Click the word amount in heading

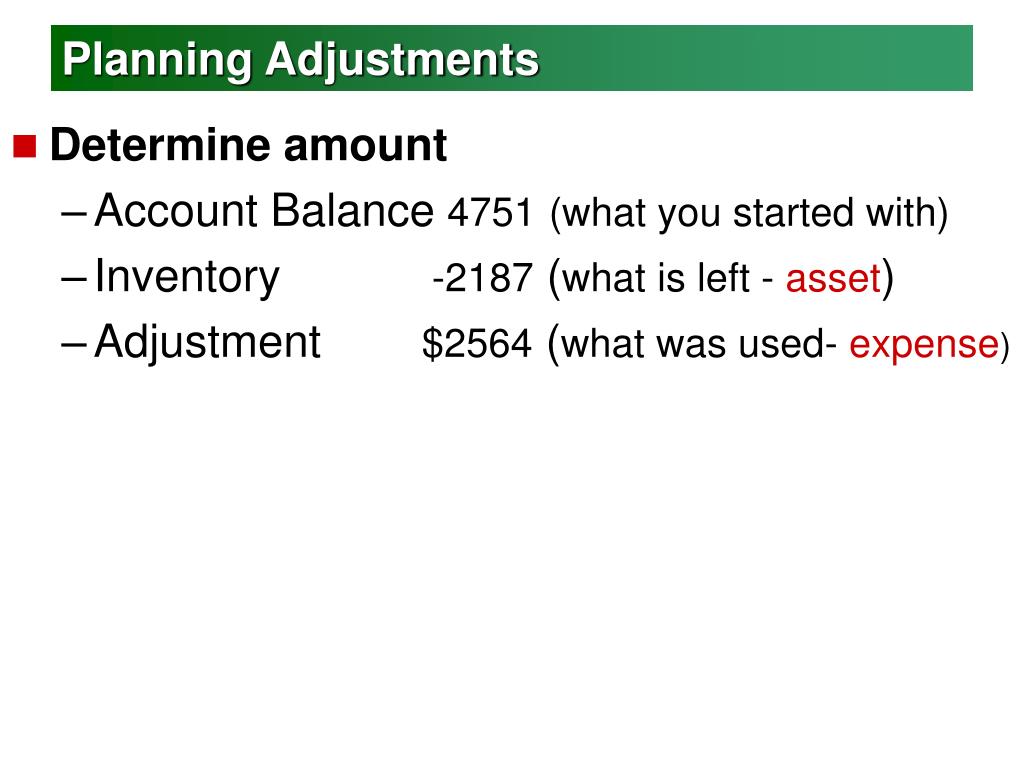coord(365,146)
